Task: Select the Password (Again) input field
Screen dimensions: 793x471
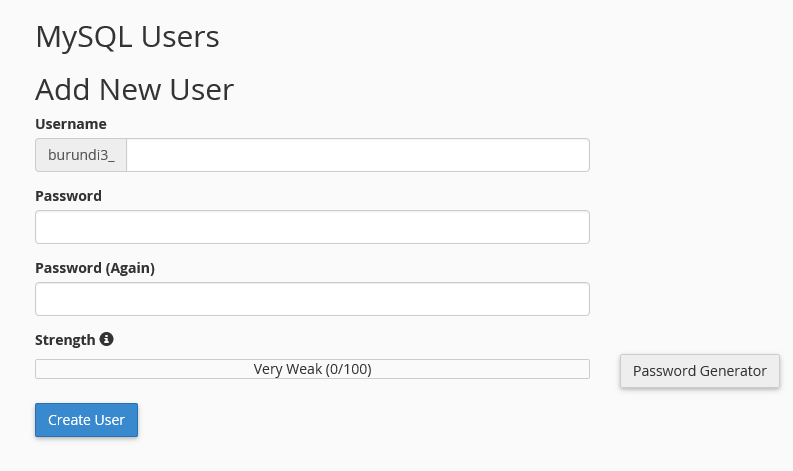Action: [x=312, y=299]
